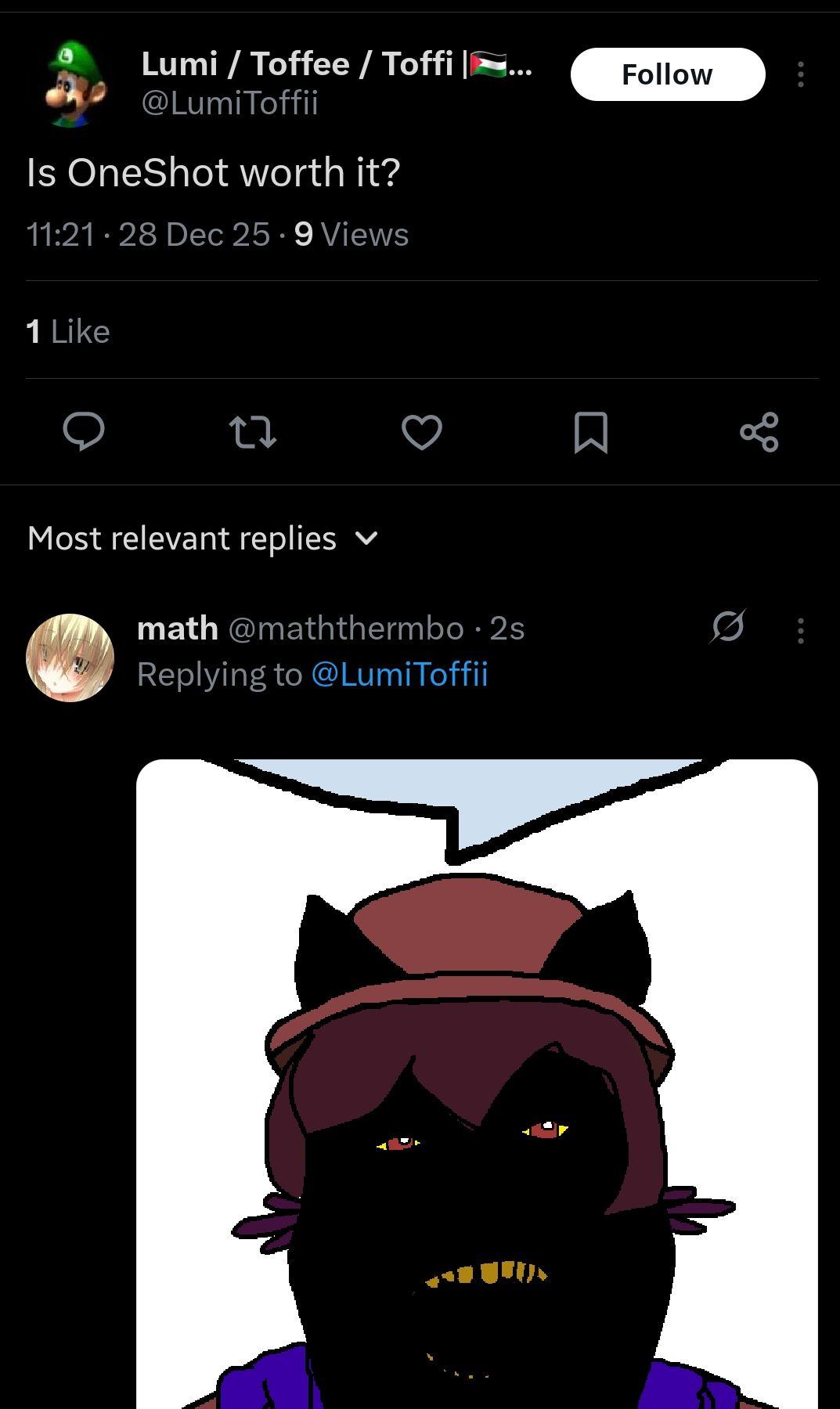Open math's anime avatar profile picture
840x1409 pixels.
pyautogui.click(x=70, y=658)
